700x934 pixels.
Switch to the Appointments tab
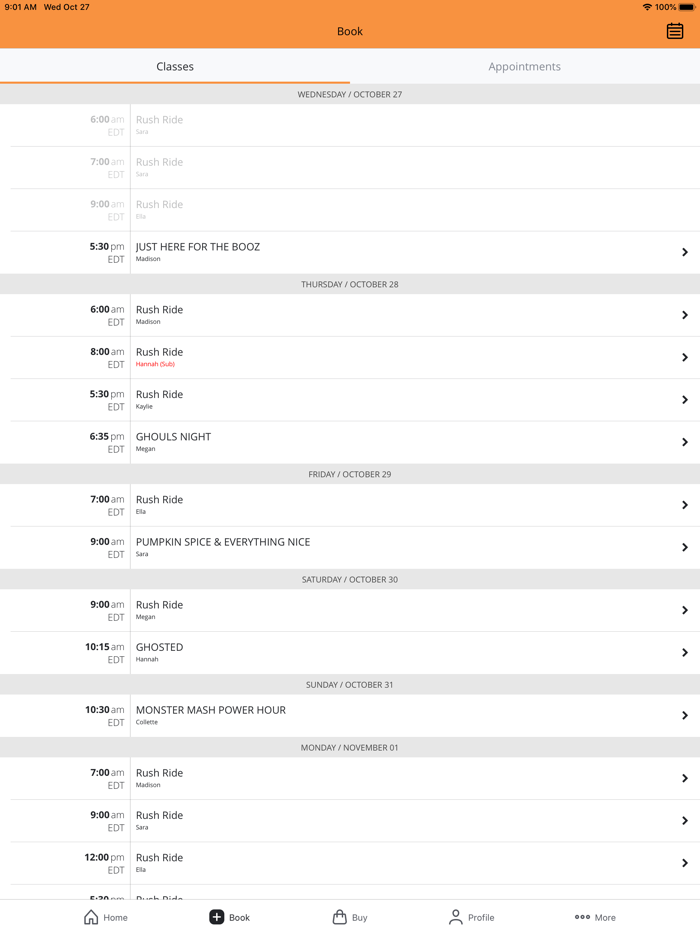pyautogui.click(x=524, y=67)
